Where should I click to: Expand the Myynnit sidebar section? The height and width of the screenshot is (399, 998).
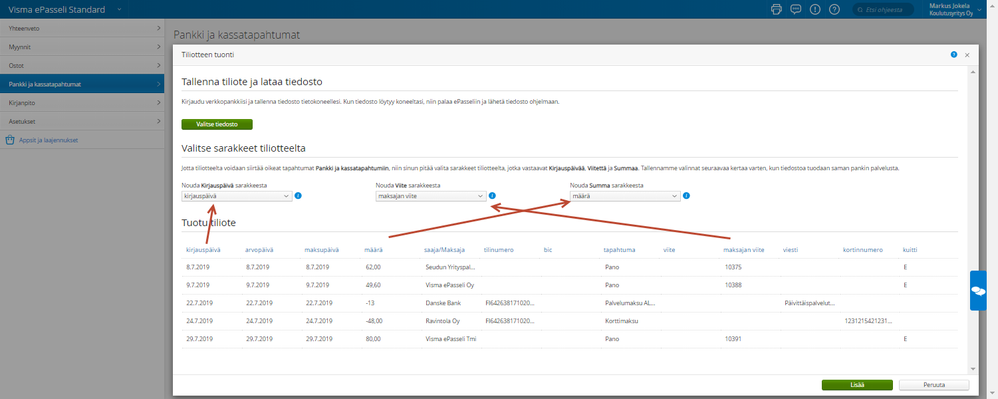82,47
